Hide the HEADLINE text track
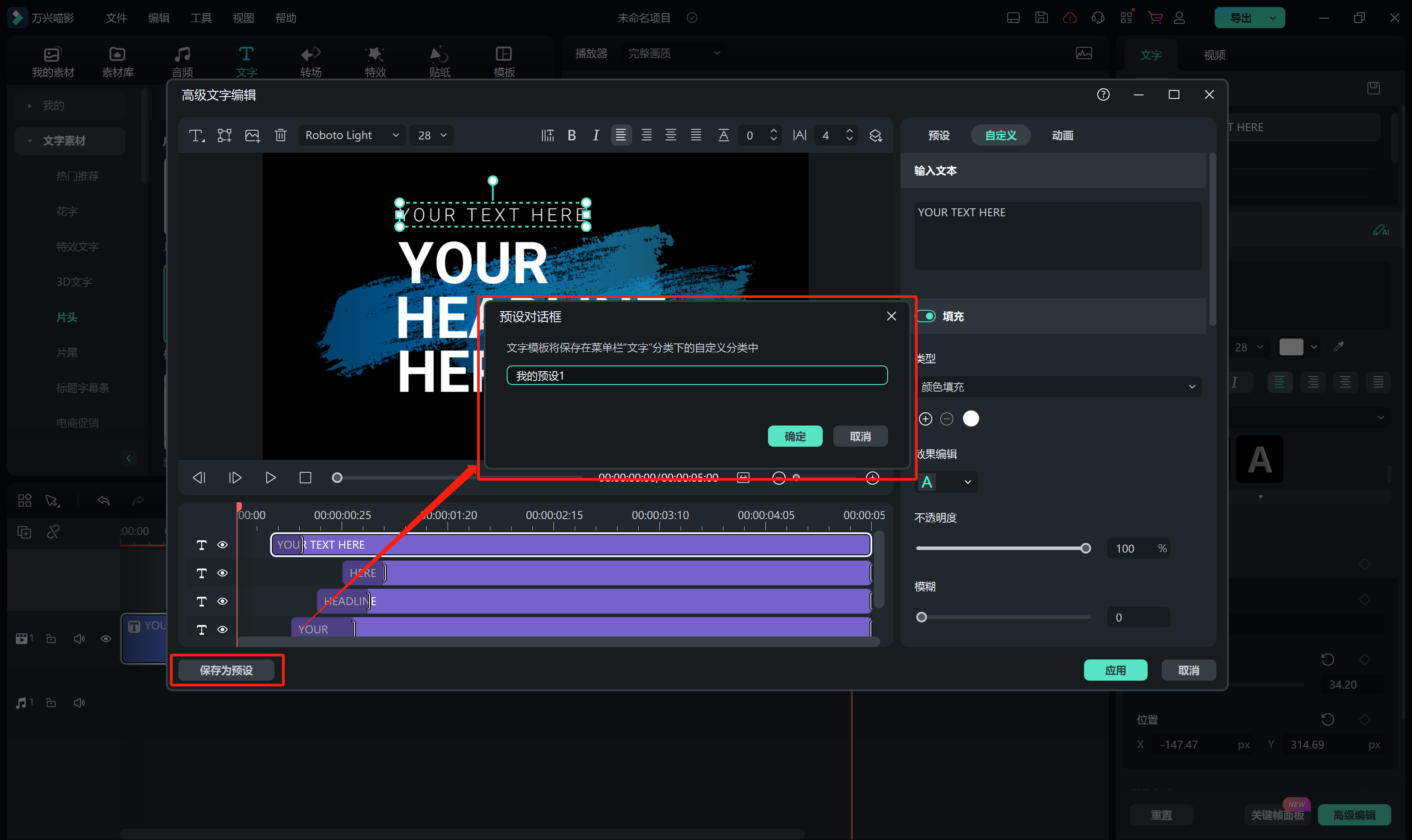The image size is (1412, 840). 222,601
